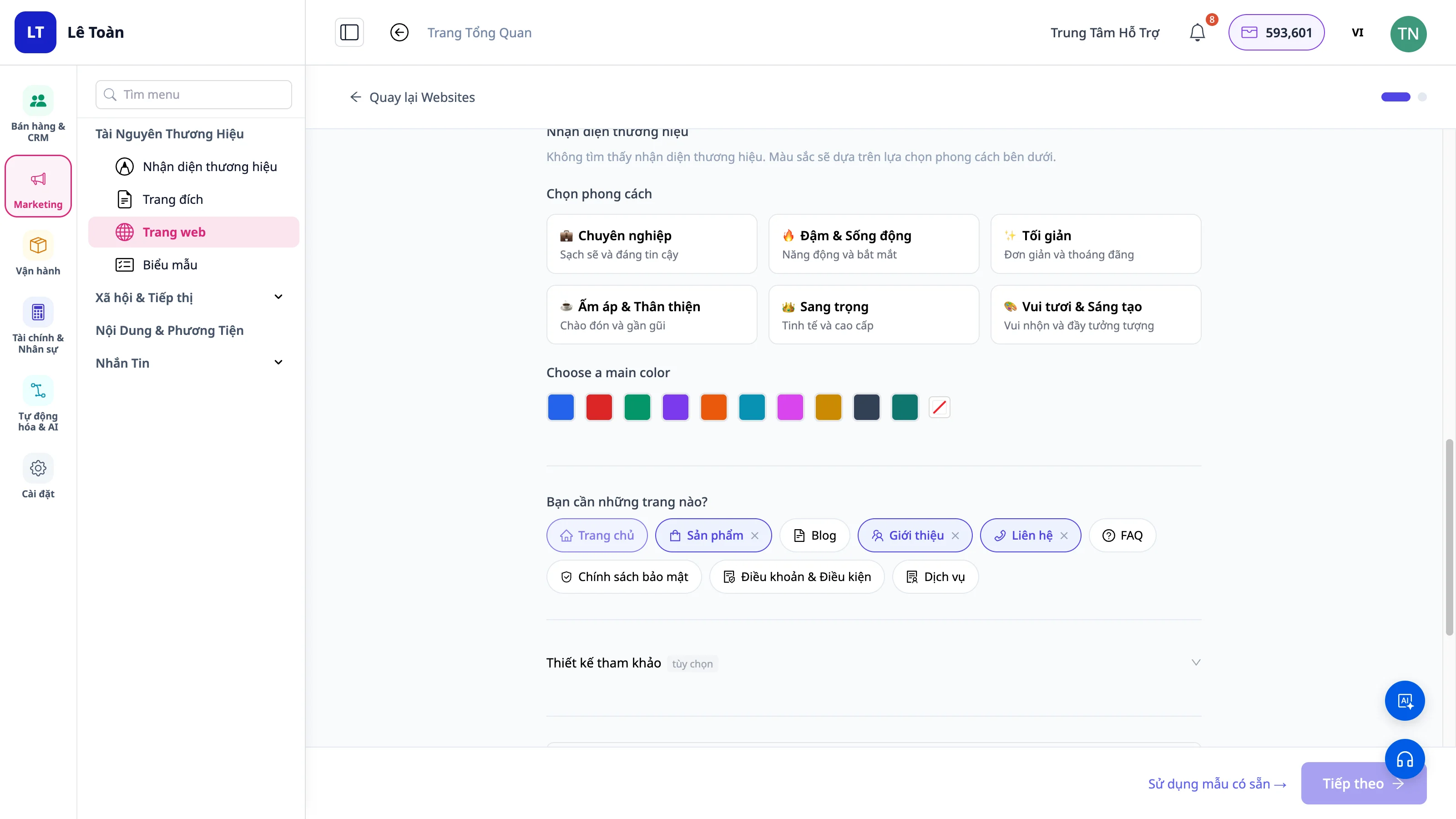This screenshot has height=819, width=1456.
Task: Pick the blue main color
Action: pyautogui.click(x=561, y=407)
